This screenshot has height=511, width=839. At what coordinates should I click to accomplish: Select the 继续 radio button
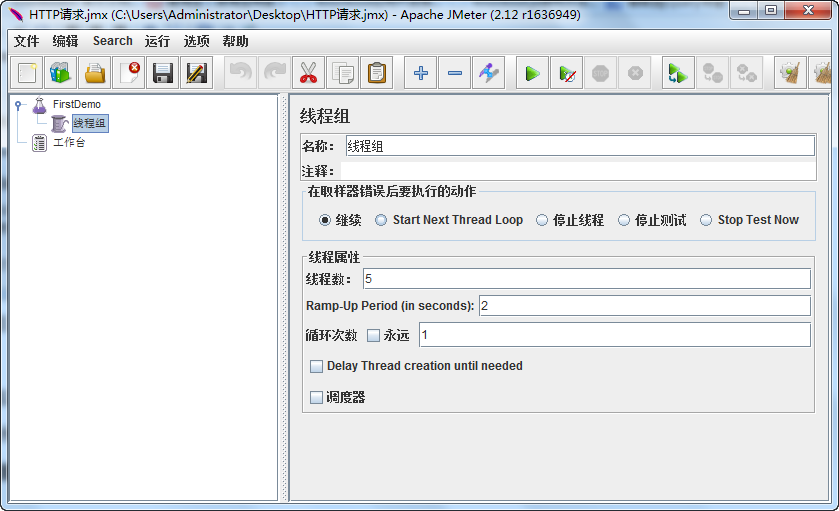click(325, 220)
